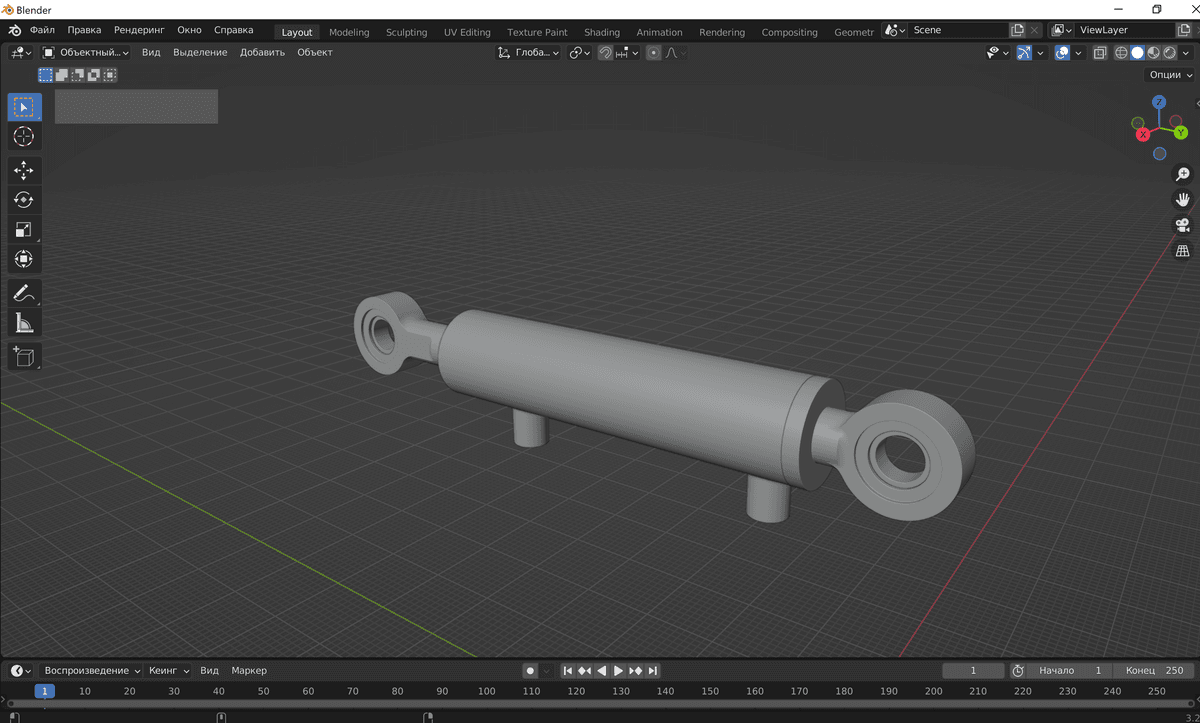
Task: Select the Cursor tool
Action: pyautogui.click(x=25, y=137)
